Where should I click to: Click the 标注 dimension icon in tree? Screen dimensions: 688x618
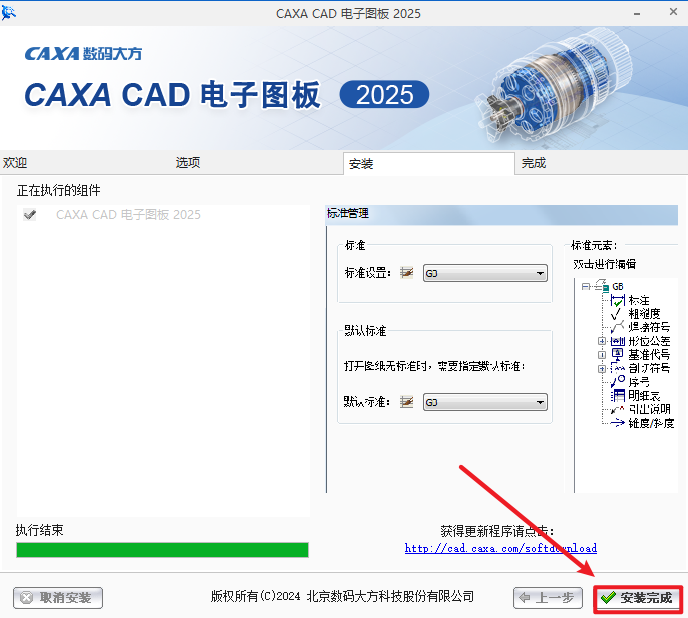pyautogui.click(x=617, y=301)
